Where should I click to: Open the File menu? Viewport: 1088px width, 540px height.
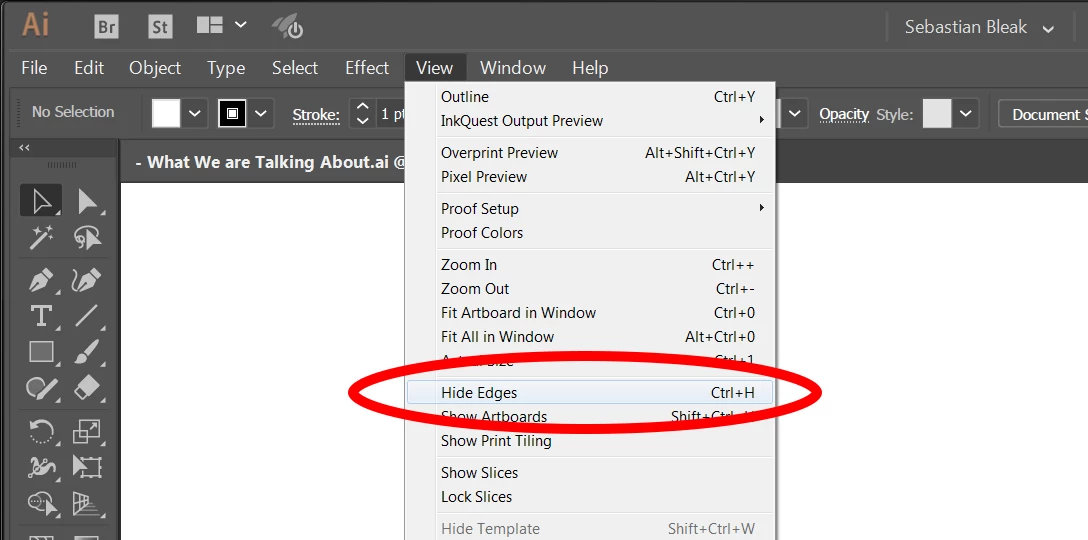point(34,68)
